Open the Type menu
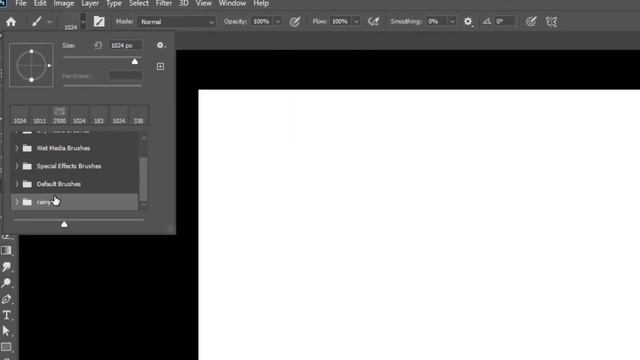Screen dimensions: 640x360 point(114,4)
